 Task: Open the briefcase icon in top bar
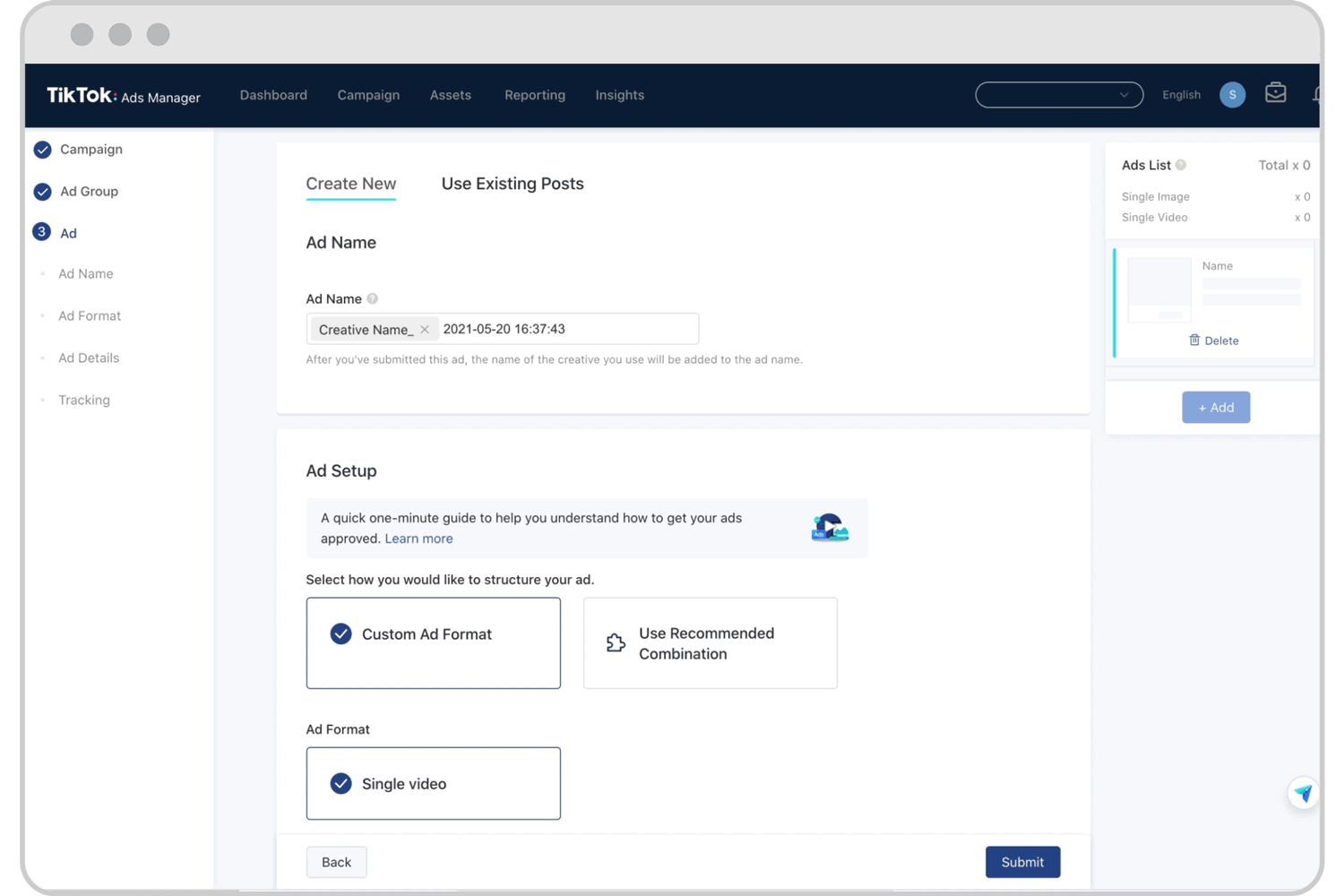tap(1275, 93)
